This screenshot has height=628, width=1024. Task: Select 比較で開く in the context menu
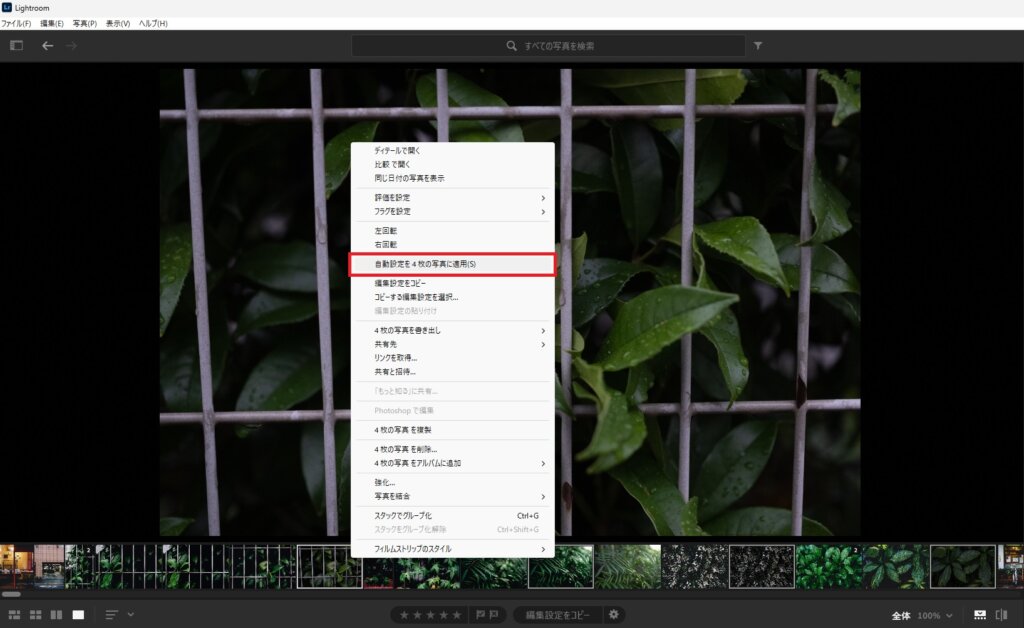[453, 165]
